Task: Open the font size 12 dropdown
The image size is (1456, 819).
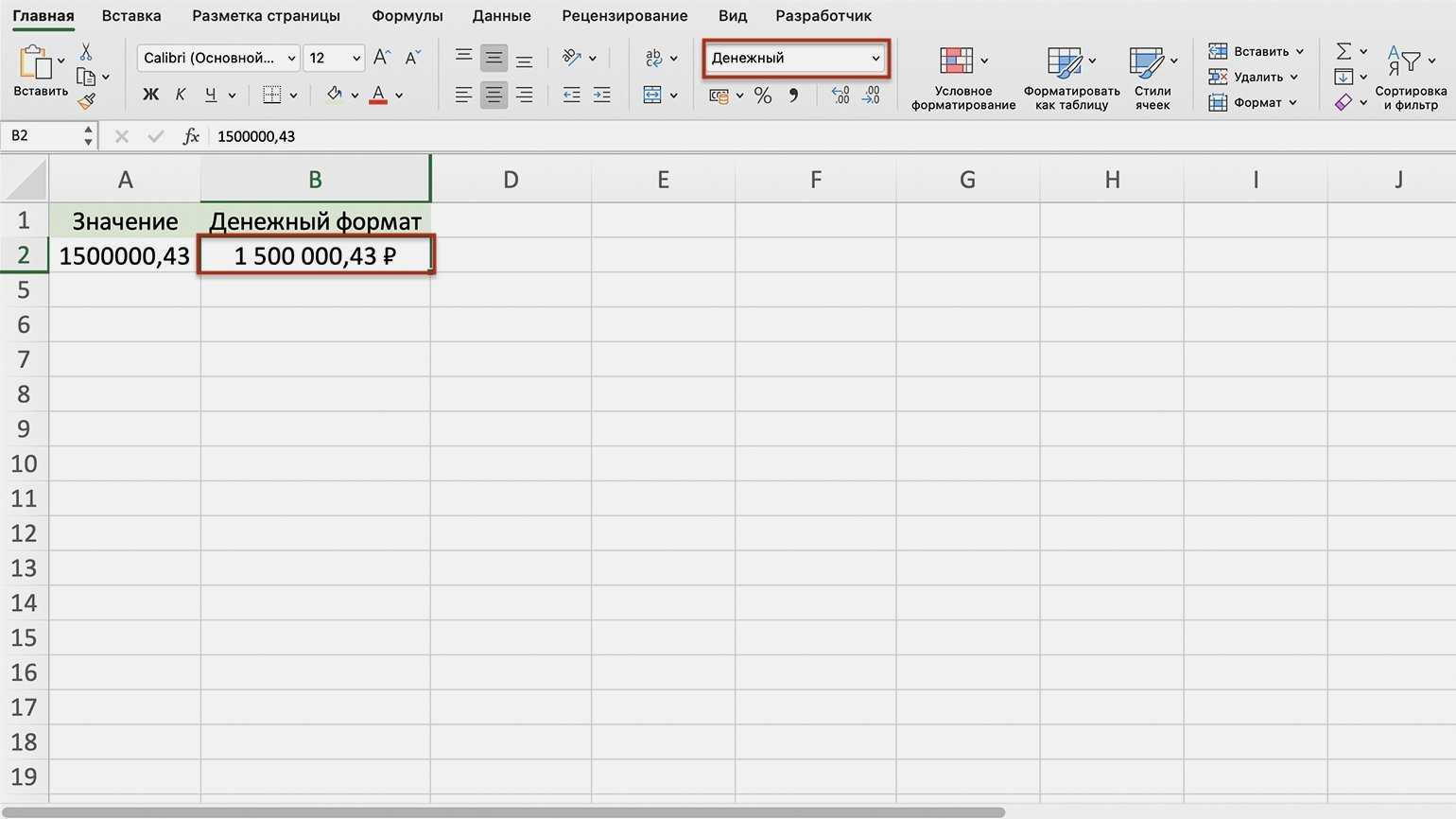Action: 356,58
